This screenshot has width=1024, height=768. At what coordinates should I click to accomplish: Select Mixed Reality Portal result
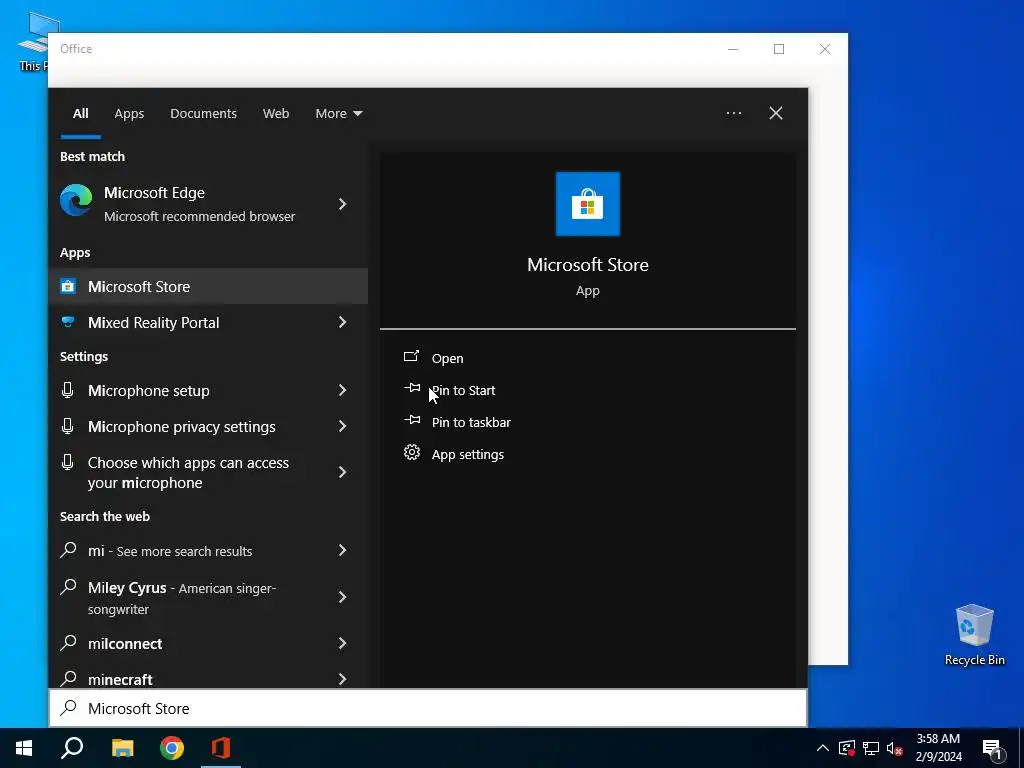[x=208, y=322]
